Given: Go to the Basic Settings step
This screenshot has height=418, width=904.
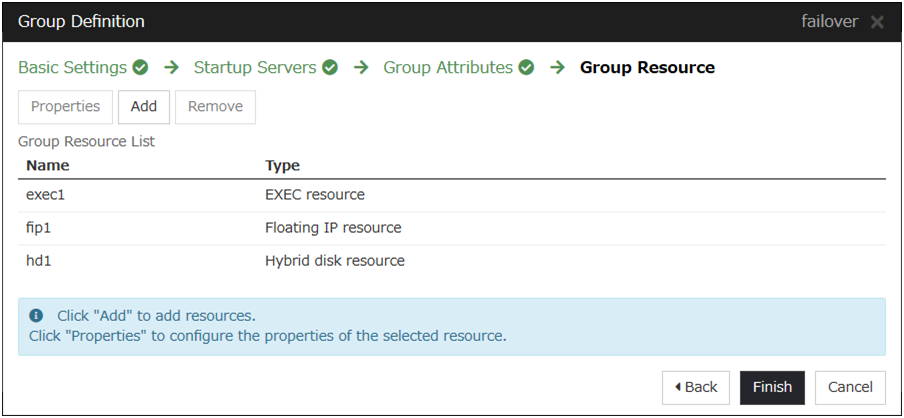Looking at the screenshot, I should pos(73,68).
